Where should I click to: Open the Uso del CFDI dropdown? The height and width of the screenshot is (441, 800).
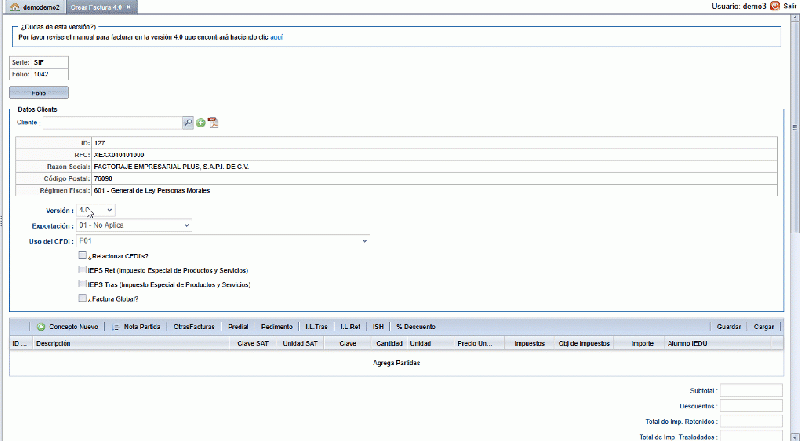pos(223,241)
